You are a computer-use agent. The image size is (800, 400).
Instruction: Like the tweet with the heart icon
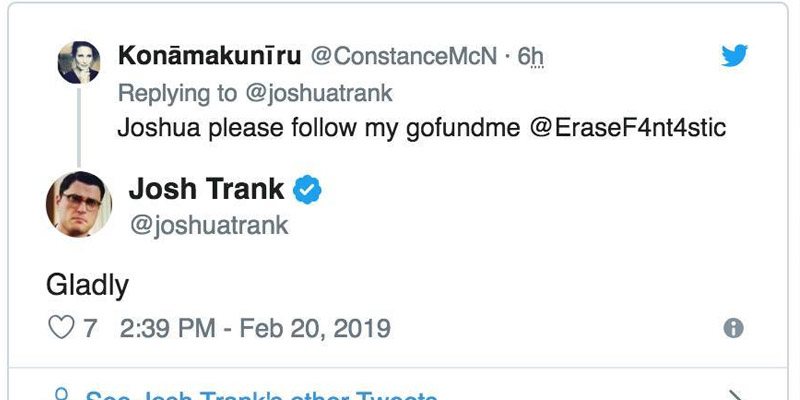[x=60, y=328]
